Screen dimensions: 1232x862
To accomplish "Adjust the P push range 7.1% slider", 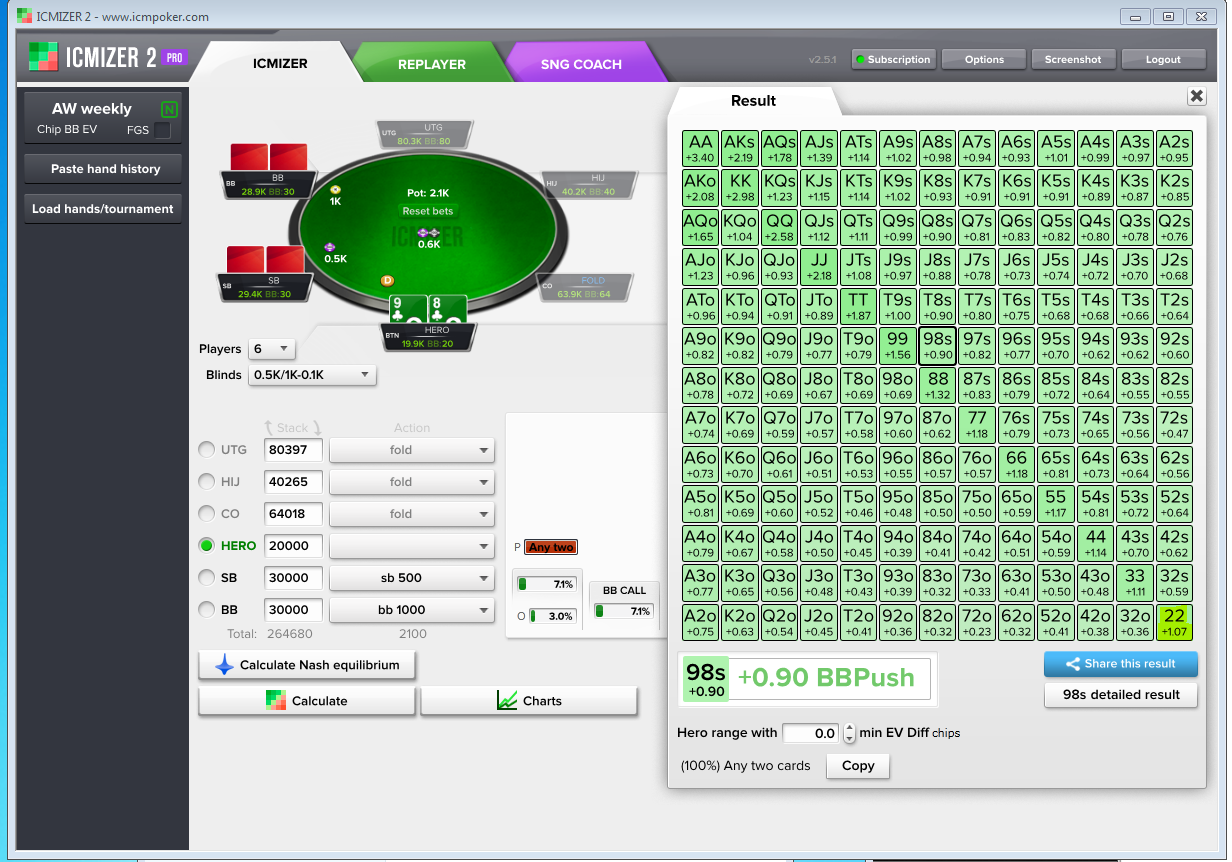I will 546,584.
